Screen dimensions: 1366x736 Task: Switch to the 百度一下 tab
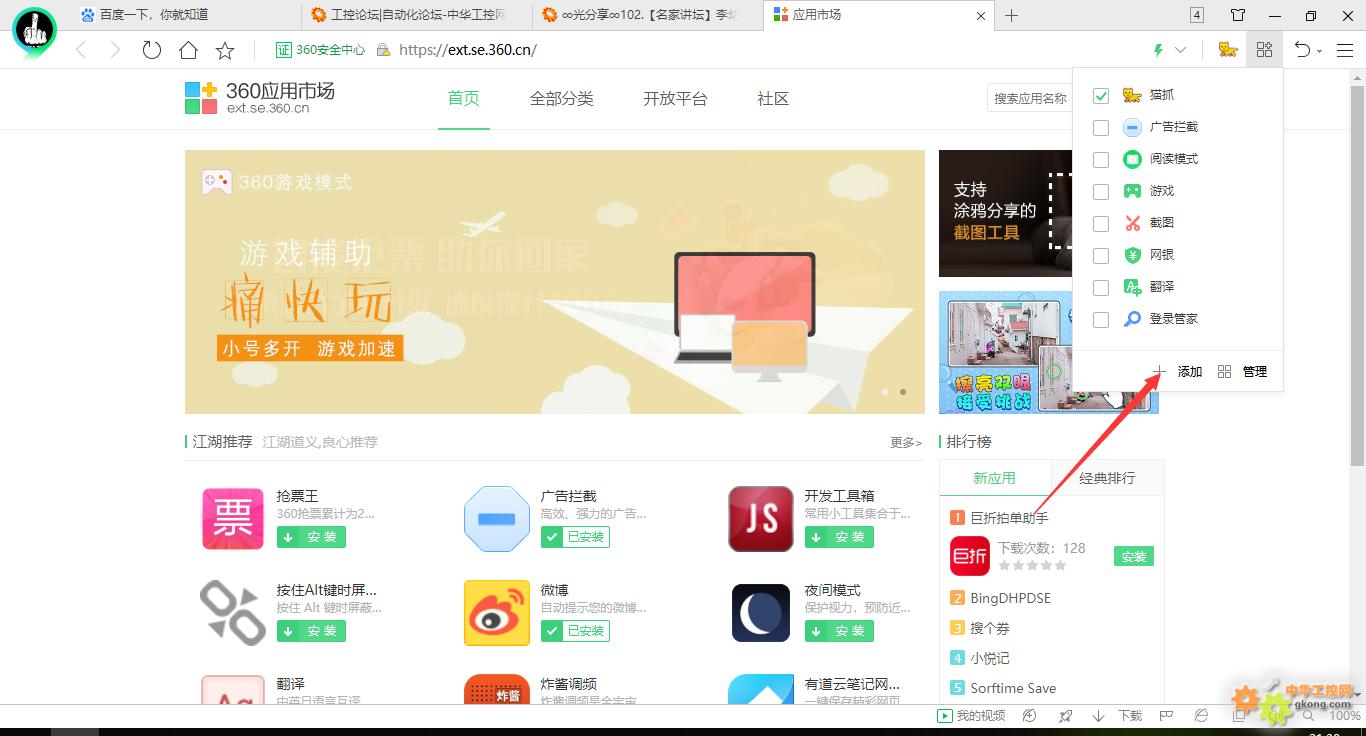tap(185, 16)
